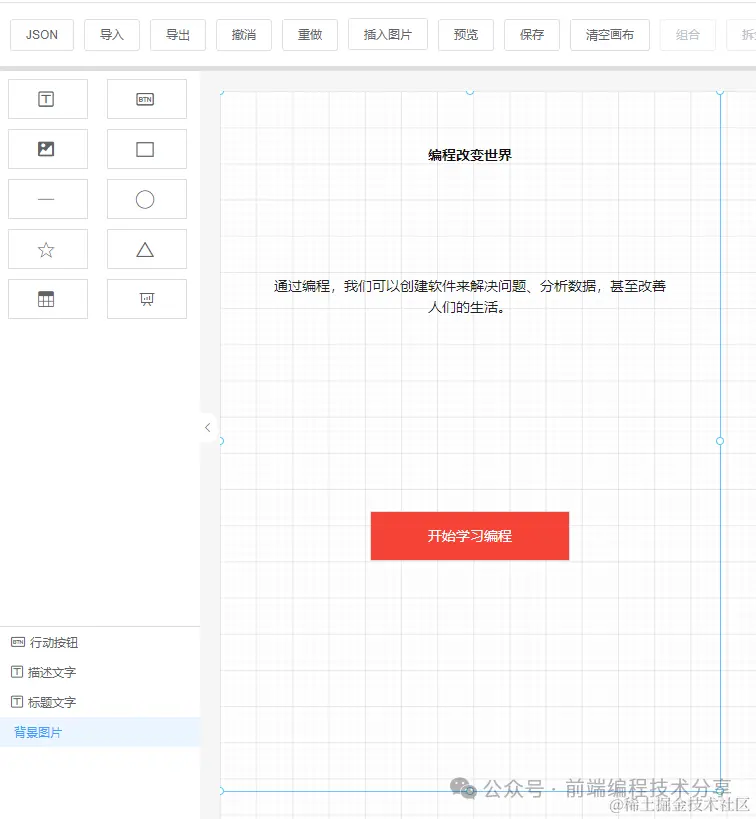Select the 编程改变世界 title text
Image resolution: width=756 pixels, height=819 pixels.
pyautogui.click(x=470, y=155)
